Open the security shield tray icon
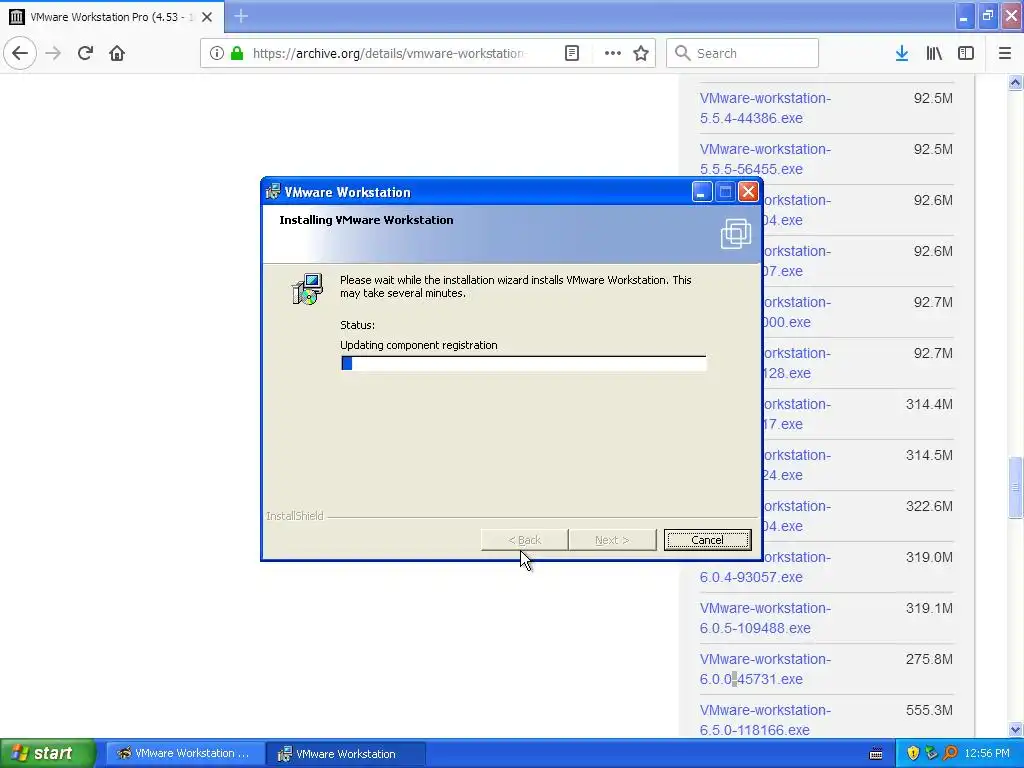 coord(912,753)
